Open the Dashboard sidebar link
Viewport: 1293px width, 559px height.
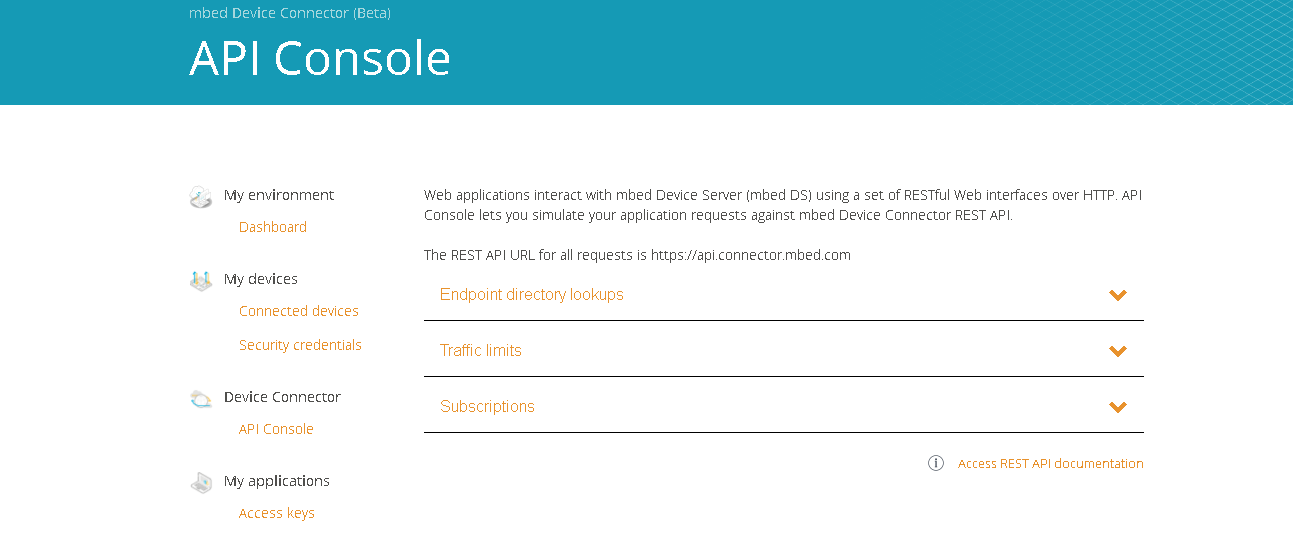[x=273, y=227]
